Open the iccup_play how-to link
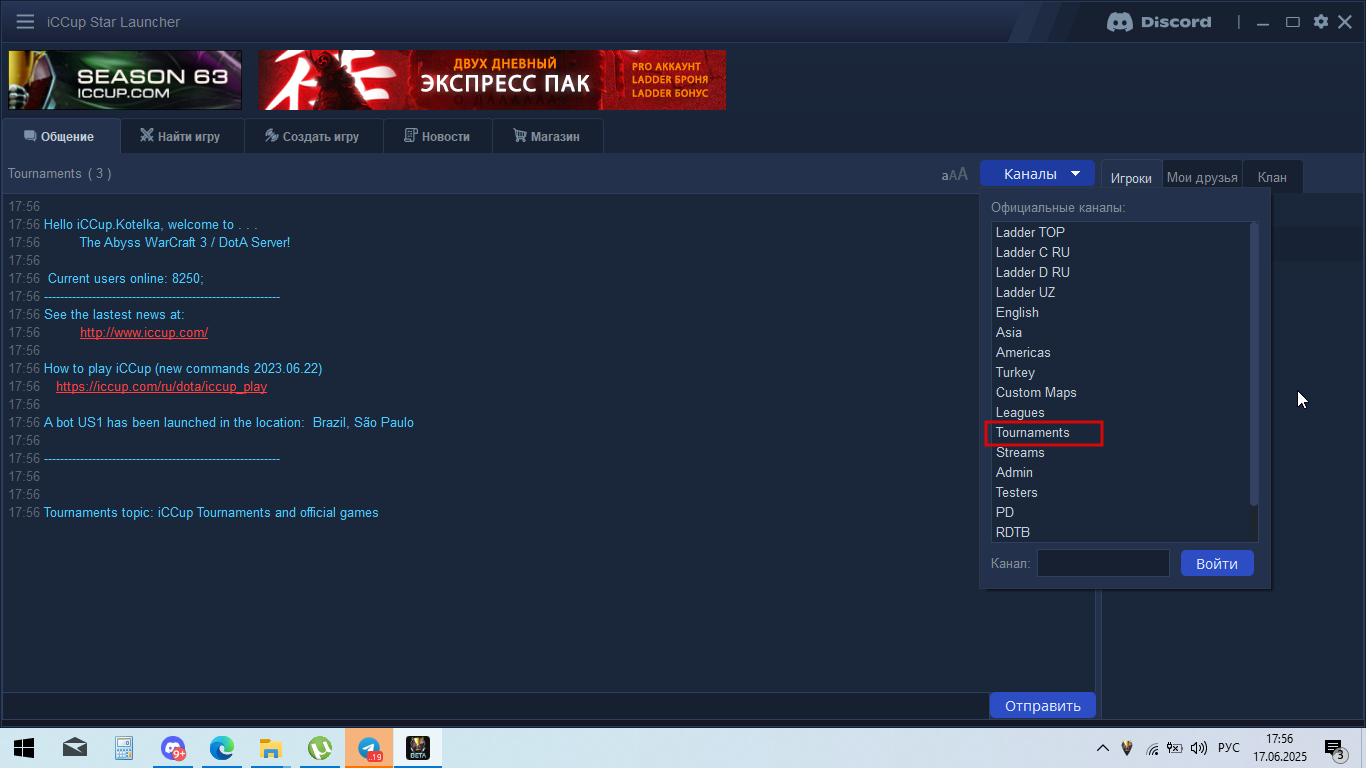1366x768 pixels. click(x=161, y=386)
